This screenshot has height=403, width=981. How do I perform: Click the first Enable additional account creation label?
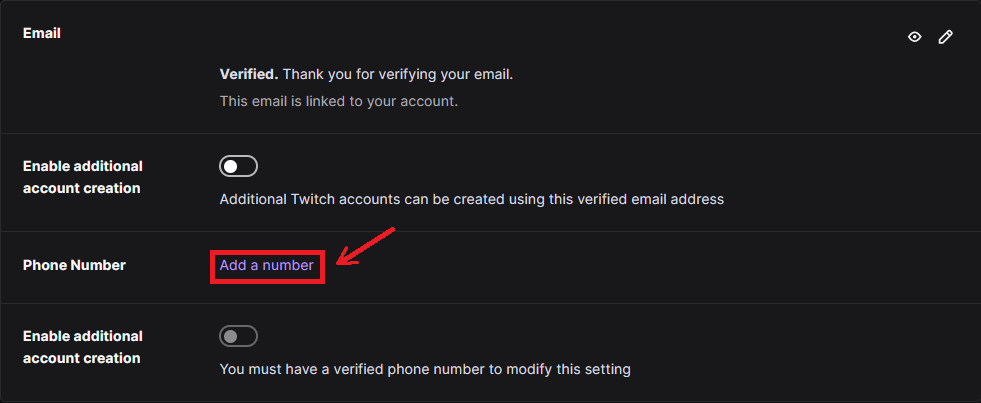coord(83,177)
